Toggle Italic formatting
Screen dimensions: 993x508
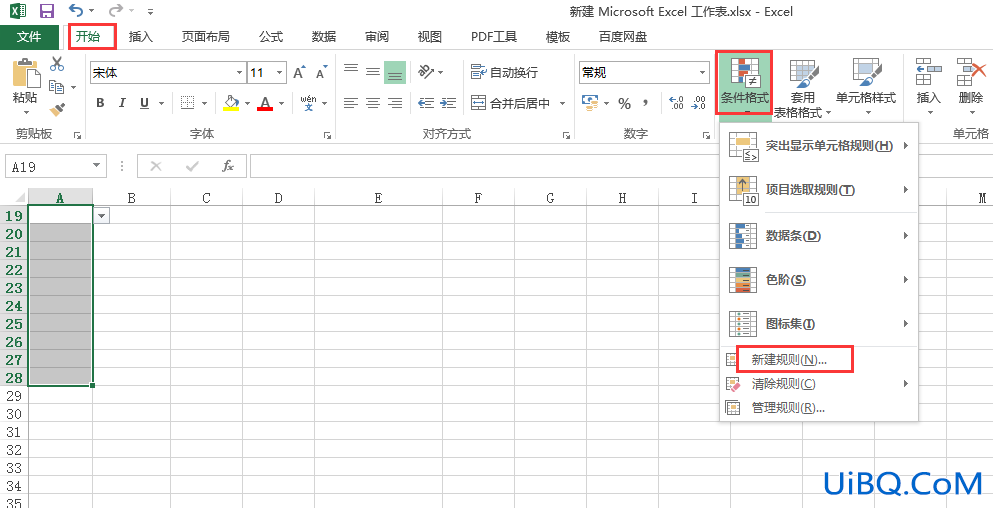[122, 103]
